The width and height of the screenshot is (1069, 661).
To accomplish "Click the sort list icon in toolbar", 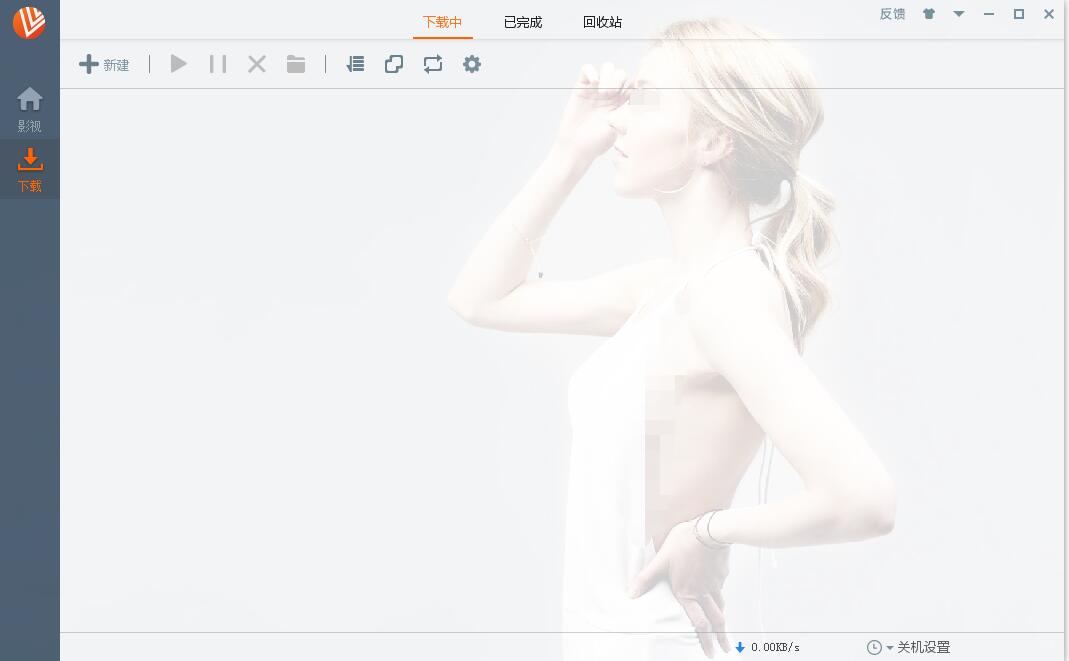I will (x=355, y=65).
